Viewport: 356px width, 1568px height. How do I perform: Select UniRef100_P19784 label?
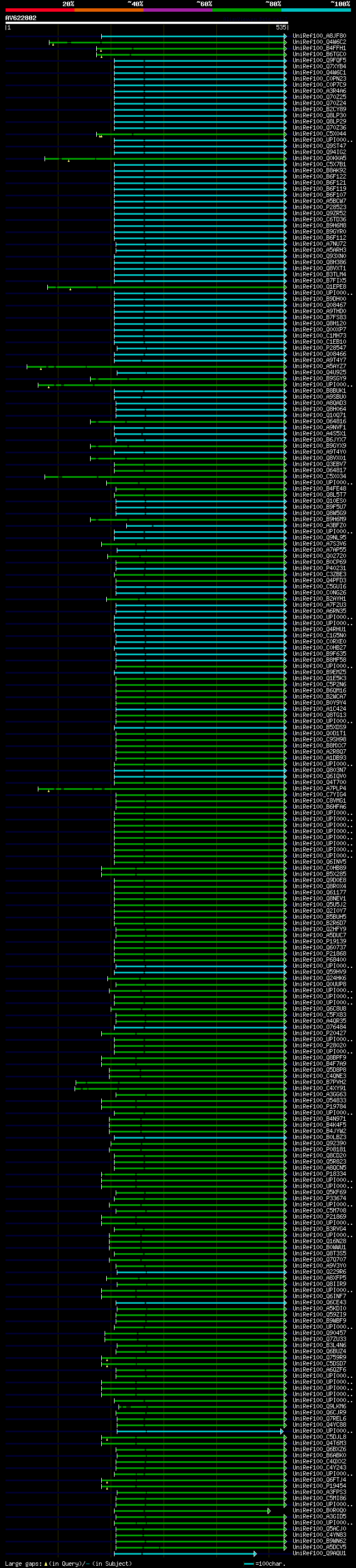[319, 1106]
